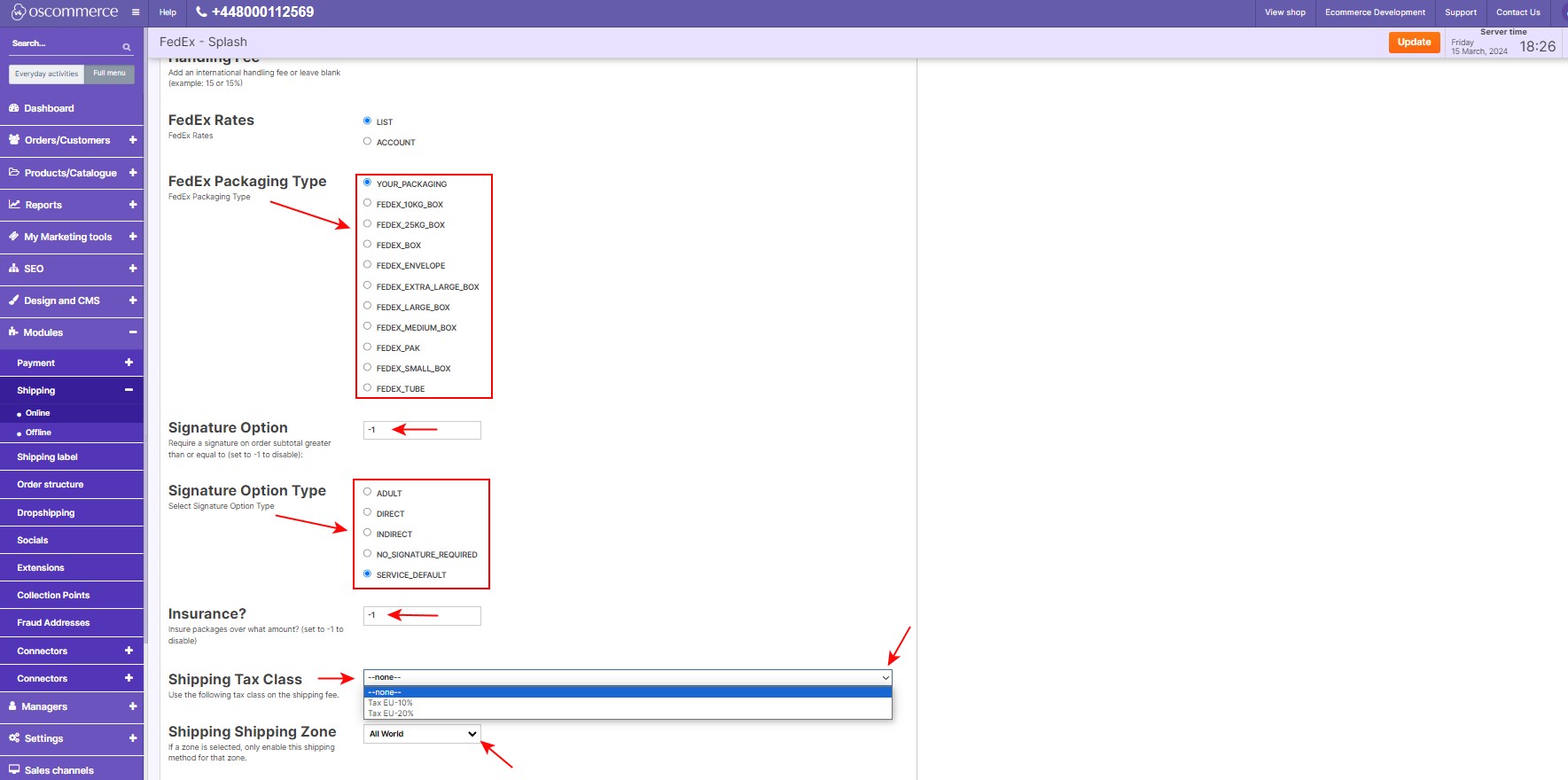Click the SEO sitemap icon
1568x780 pixels.
pos(13,269)
